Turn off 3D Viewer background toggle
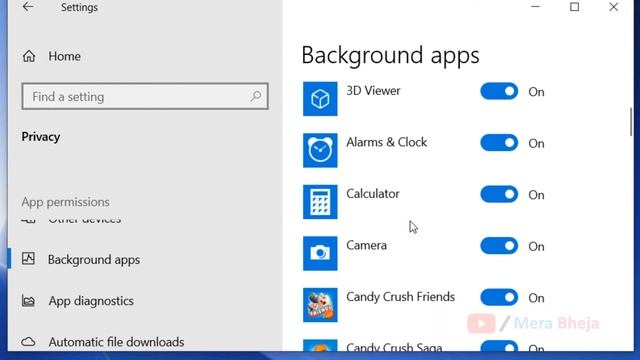This screenshot has width=640, height=360. 499,91
